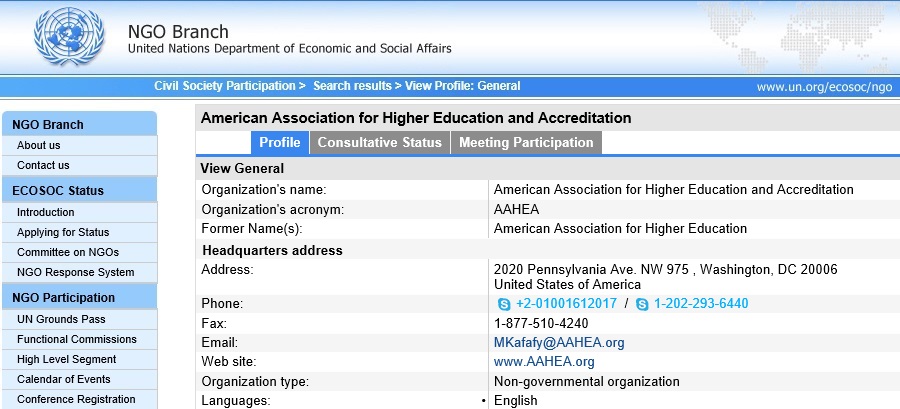Click the Address: label

coord(227,269)
